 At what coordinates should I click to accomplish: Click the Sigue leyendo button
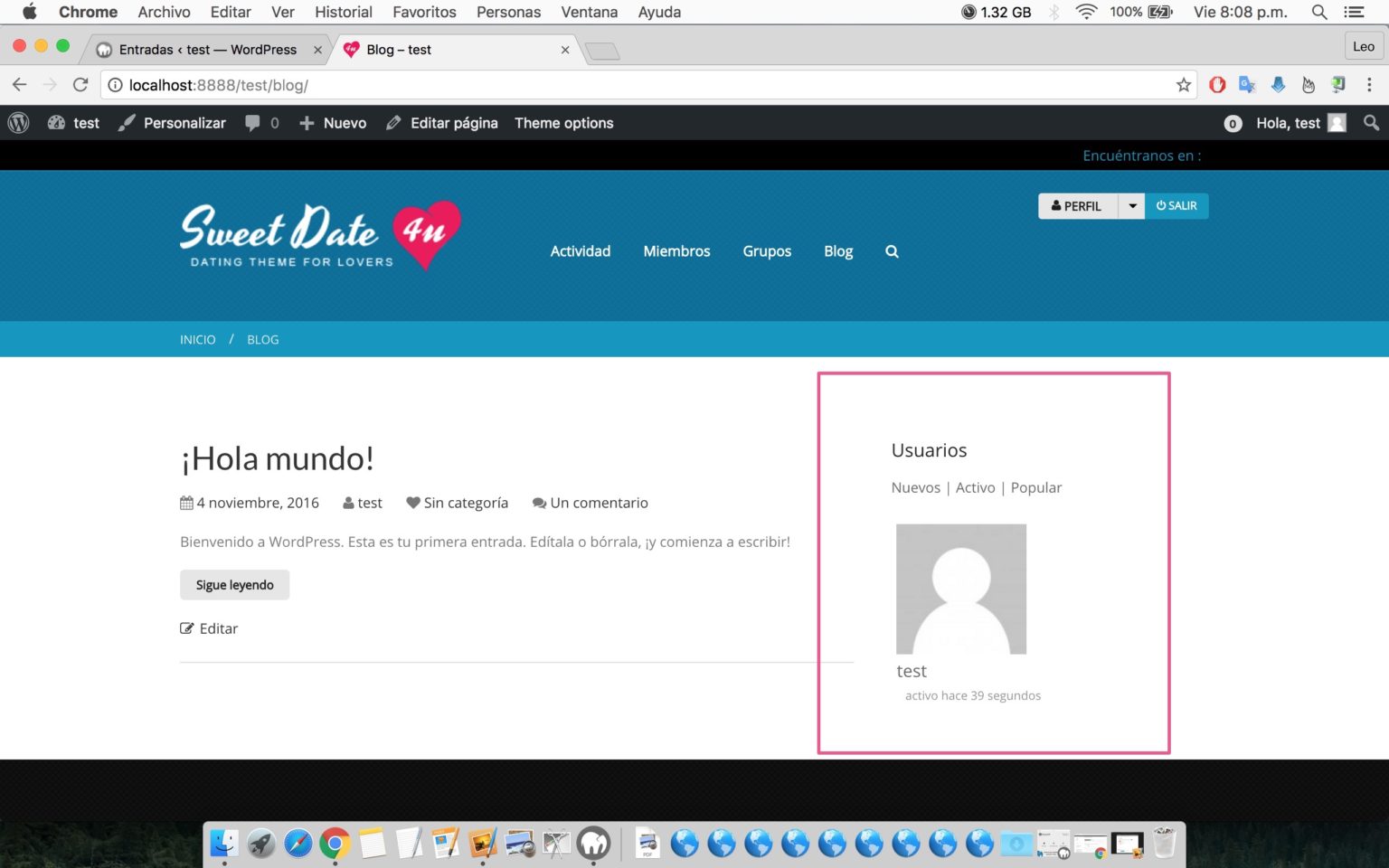(x=234, y=585)
